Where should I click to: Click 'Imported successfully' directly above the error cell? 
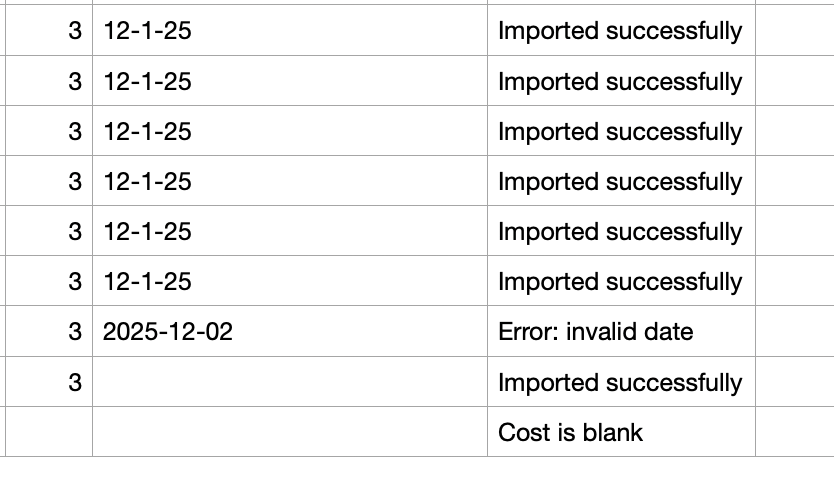coord(620,281)
